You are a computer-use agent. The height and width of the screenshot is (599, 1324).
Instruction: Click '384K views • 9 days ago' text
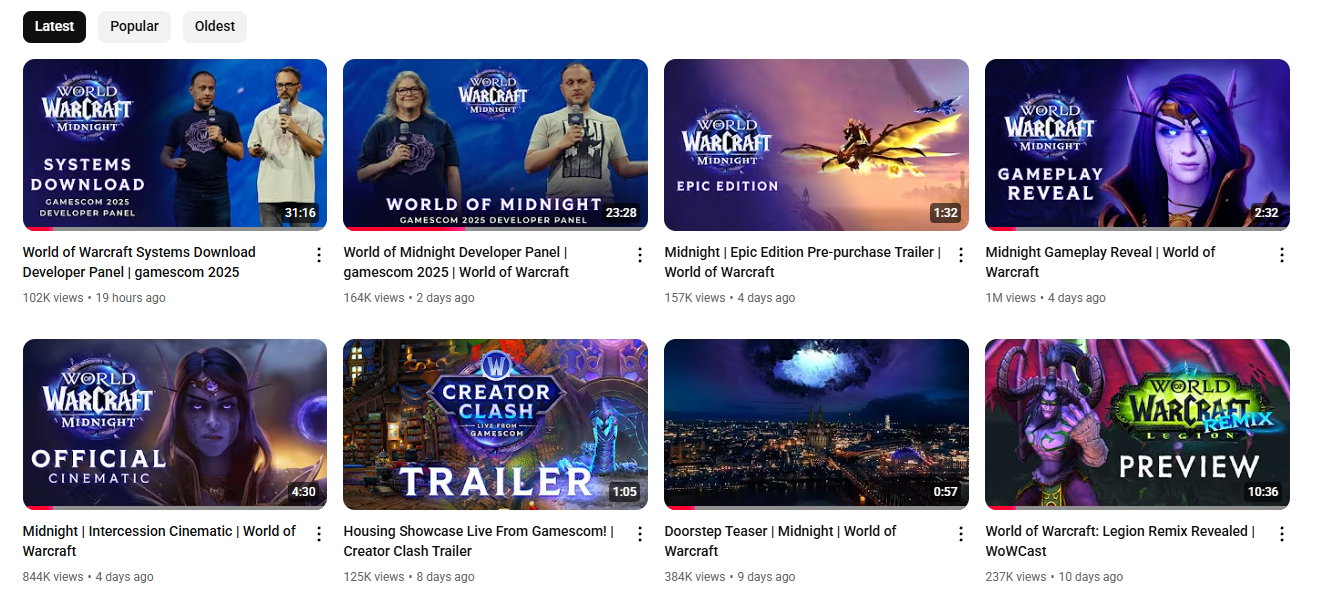(x=730, y=577)
